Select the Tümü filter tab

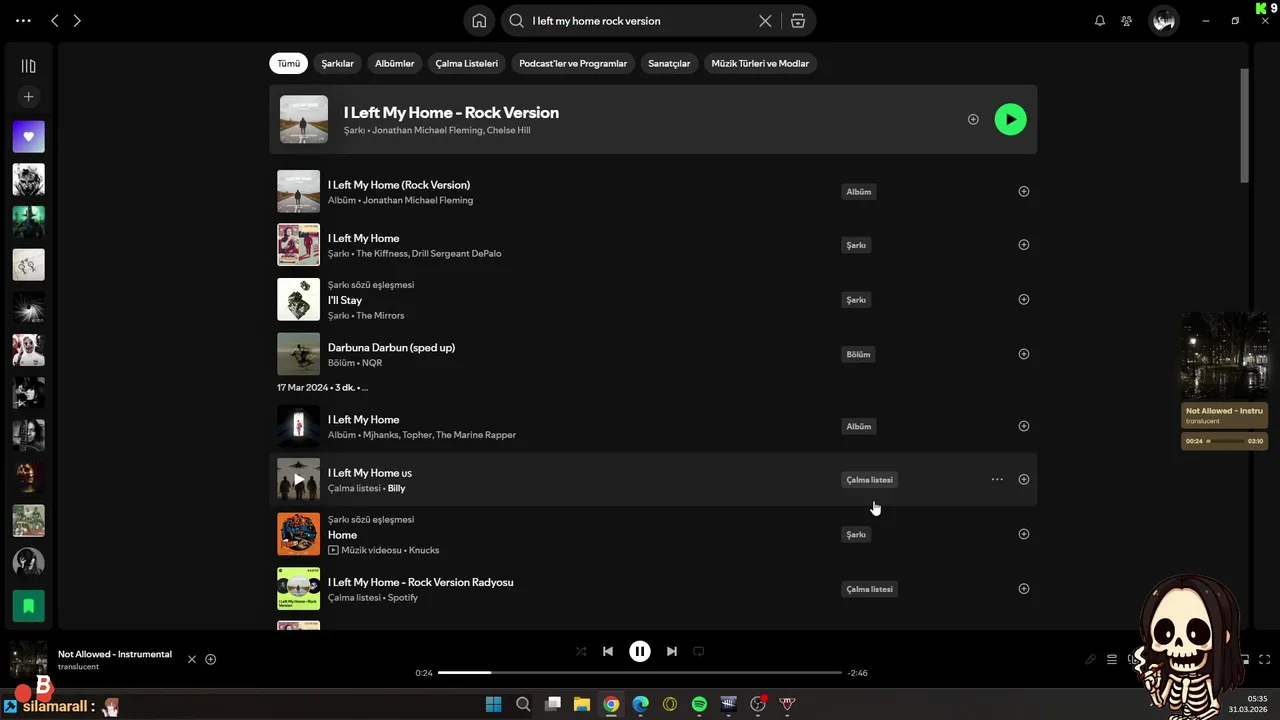tap(288, 63)
